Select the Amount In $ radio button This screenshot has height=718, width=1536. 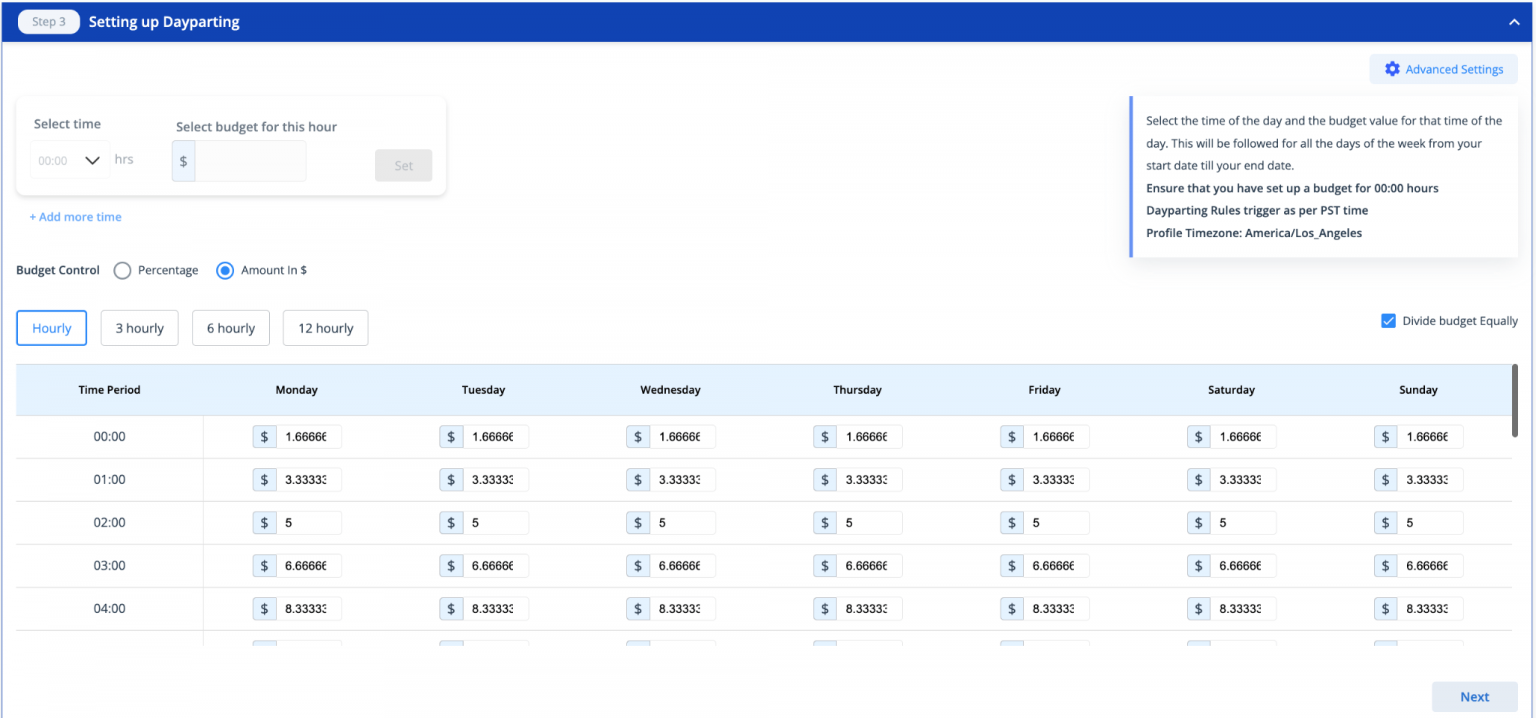tap(225, 270)
